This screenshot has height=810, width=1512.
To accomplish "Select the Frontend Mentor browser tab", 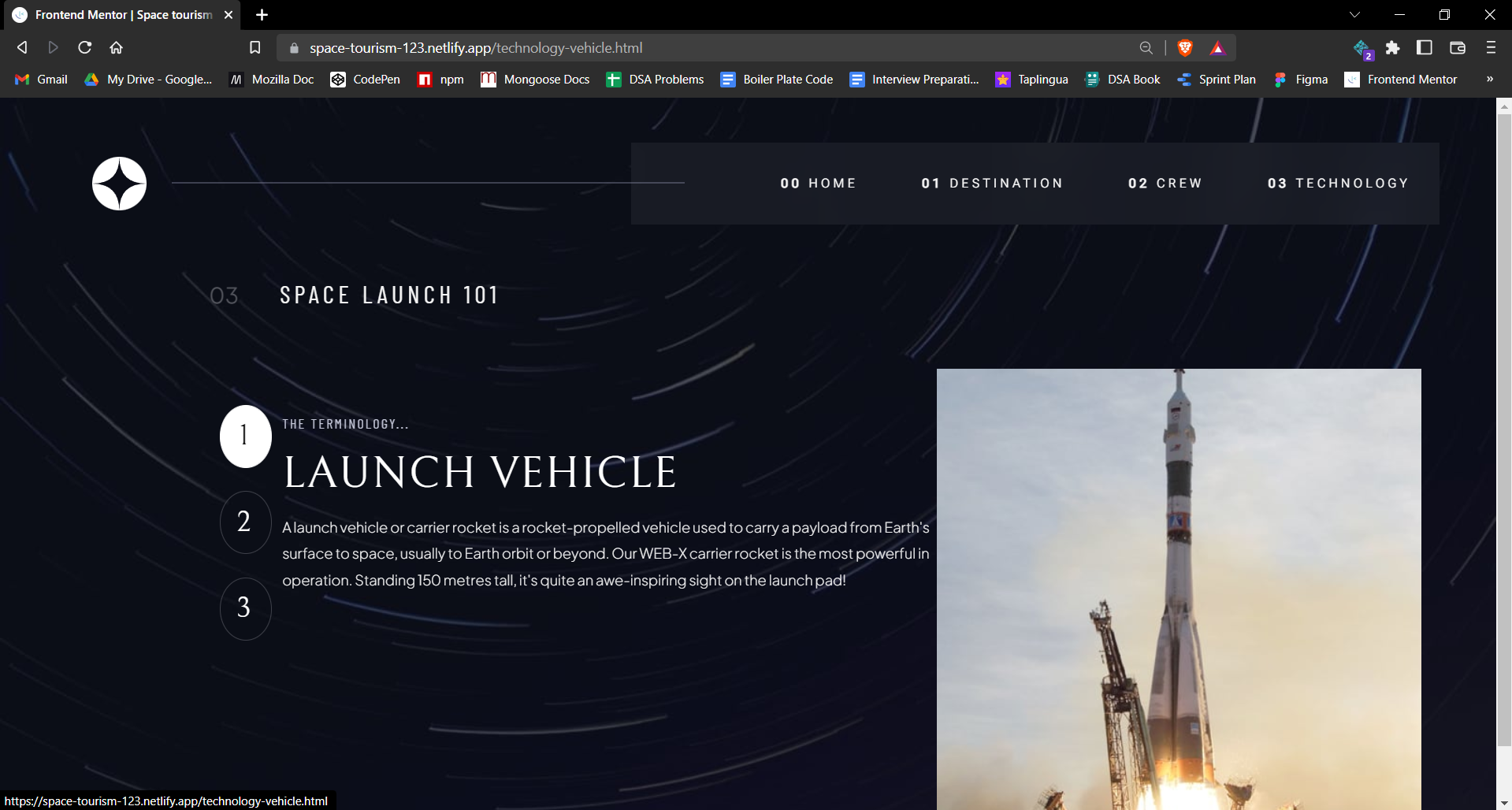I will 122,15.
